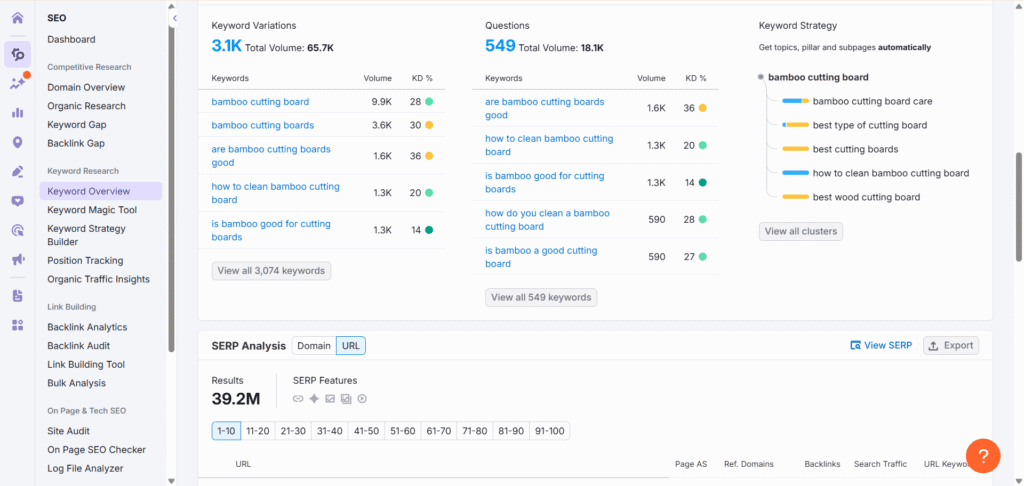Select results range 61-70

click(438, 431)
